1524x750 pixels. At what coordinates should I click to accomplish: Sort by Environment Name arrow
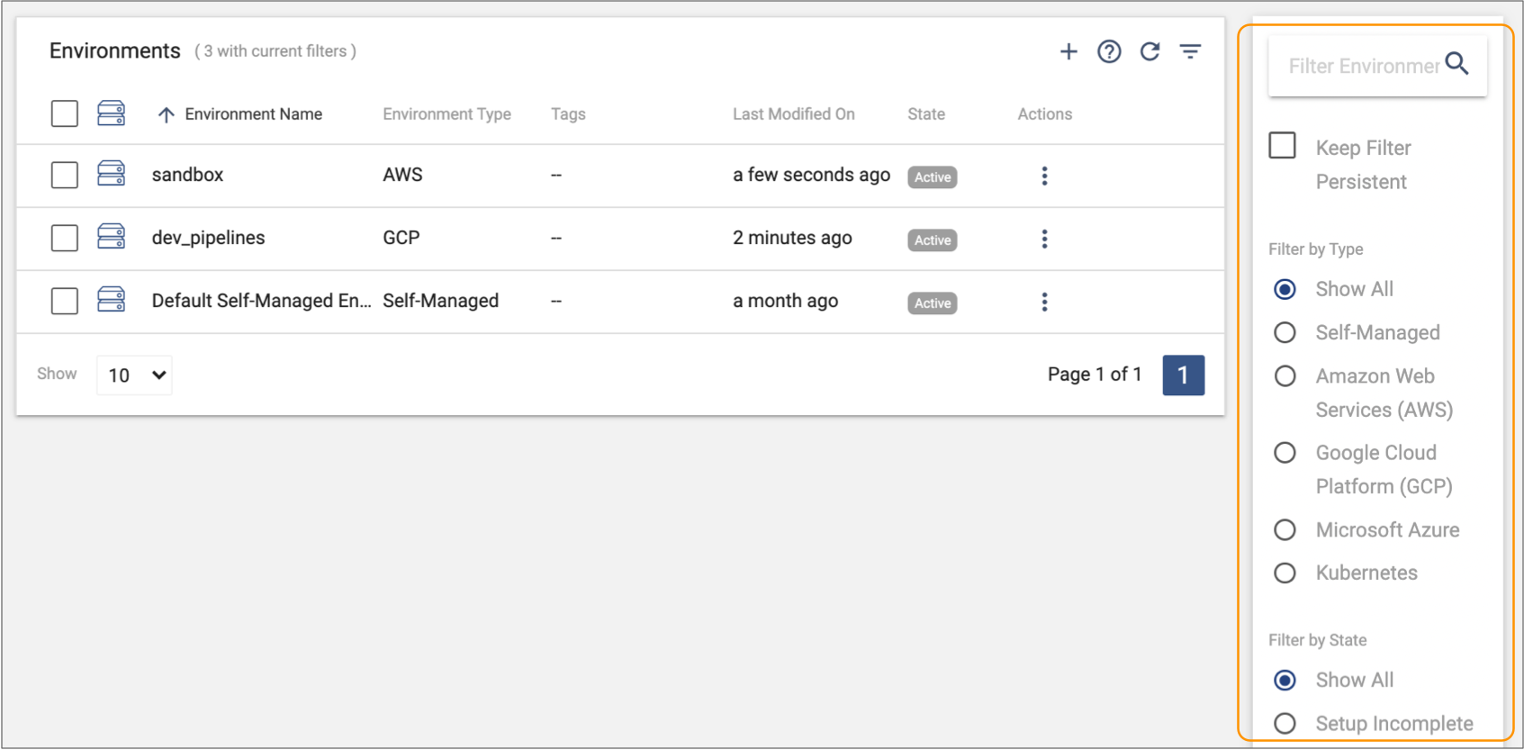[166, 115]
